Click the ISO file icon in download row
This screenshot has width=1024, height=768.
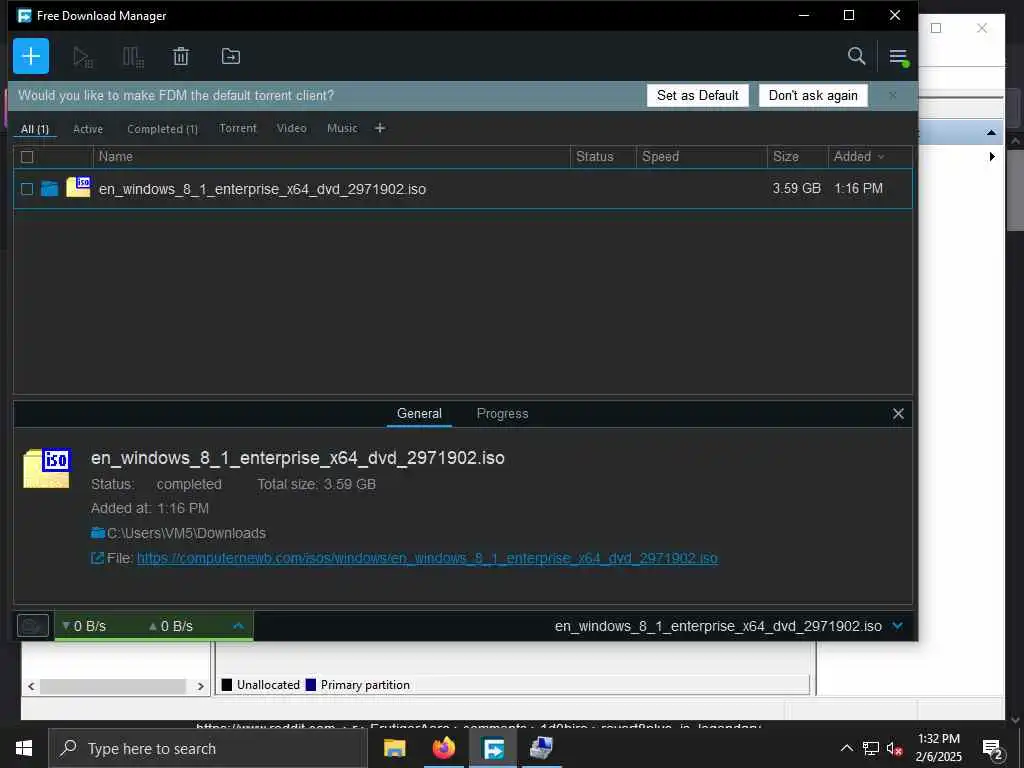pos(78,187)
